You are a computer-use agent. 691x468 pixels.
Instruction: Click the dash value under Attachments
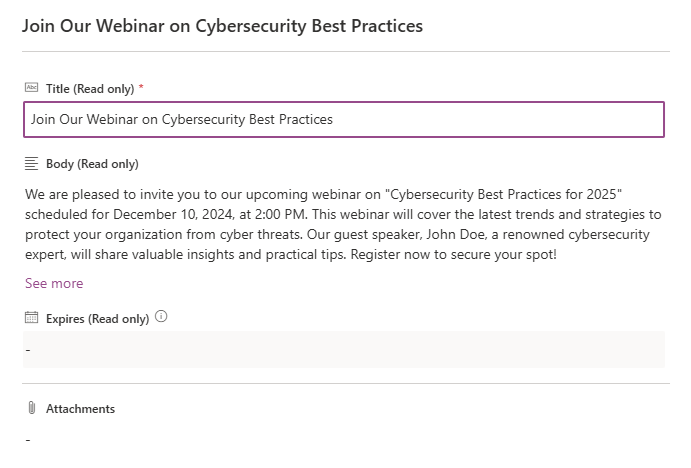[x=28, y=440]
